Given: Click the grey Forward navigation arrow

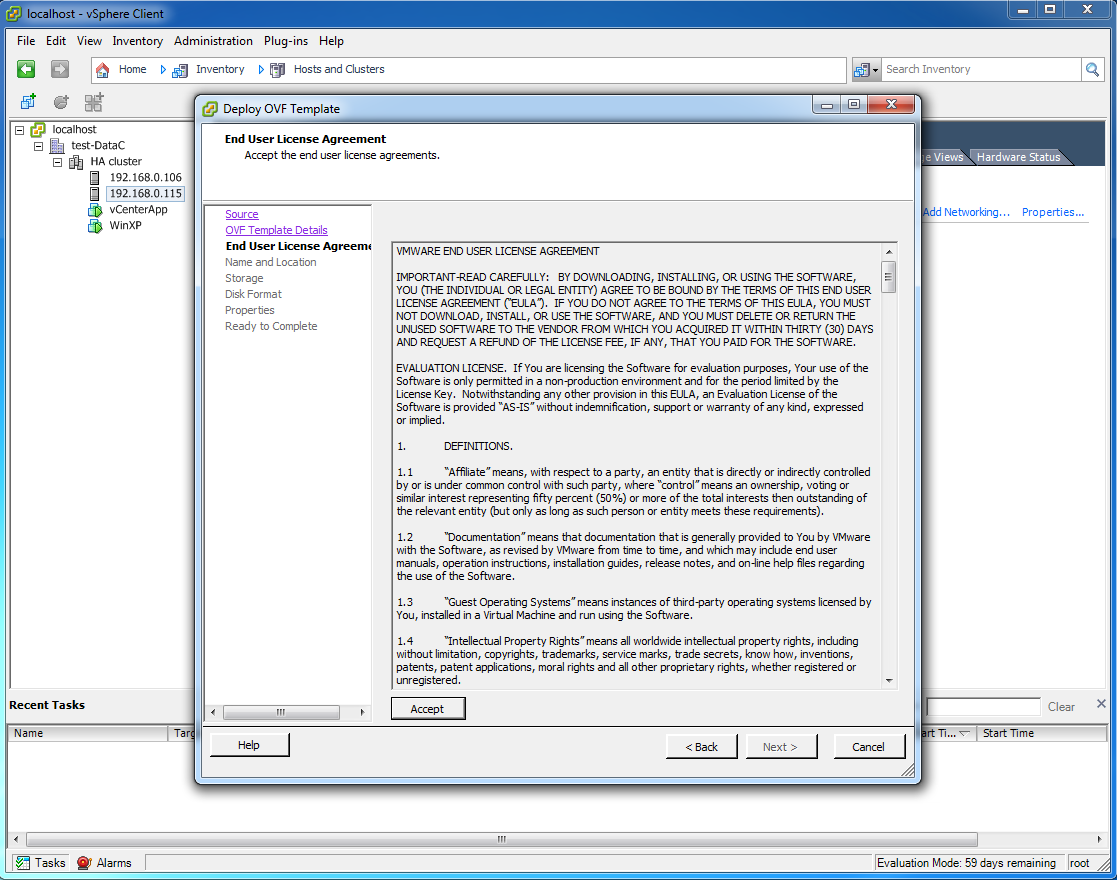Looking at the screenshot, I should point(60,69).
